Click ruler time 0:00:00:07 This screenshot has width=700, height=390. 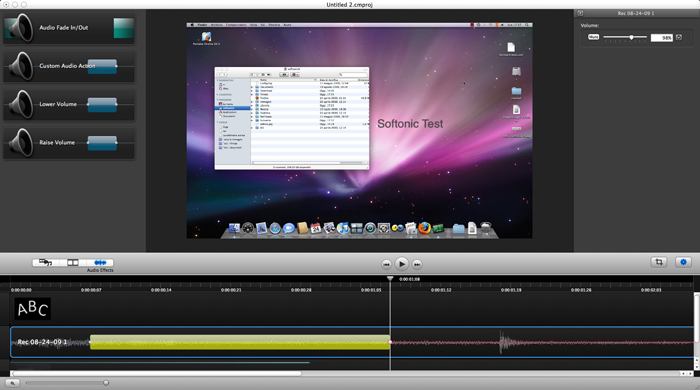91,290
